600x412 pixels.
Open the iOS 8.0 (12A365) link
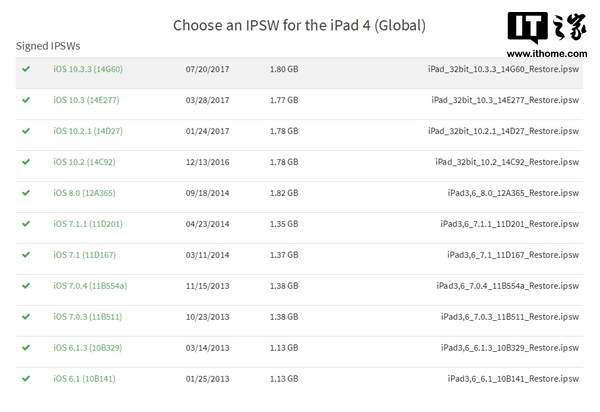84,193
